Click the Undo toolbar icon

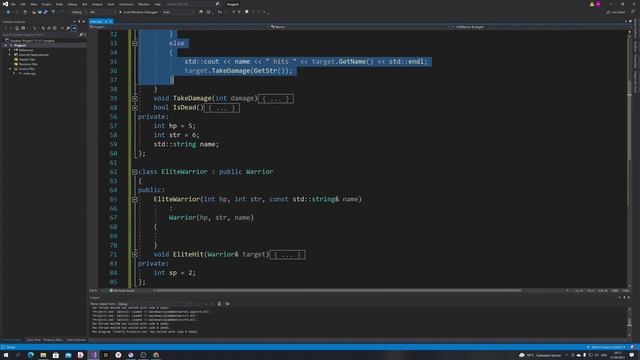53,12
